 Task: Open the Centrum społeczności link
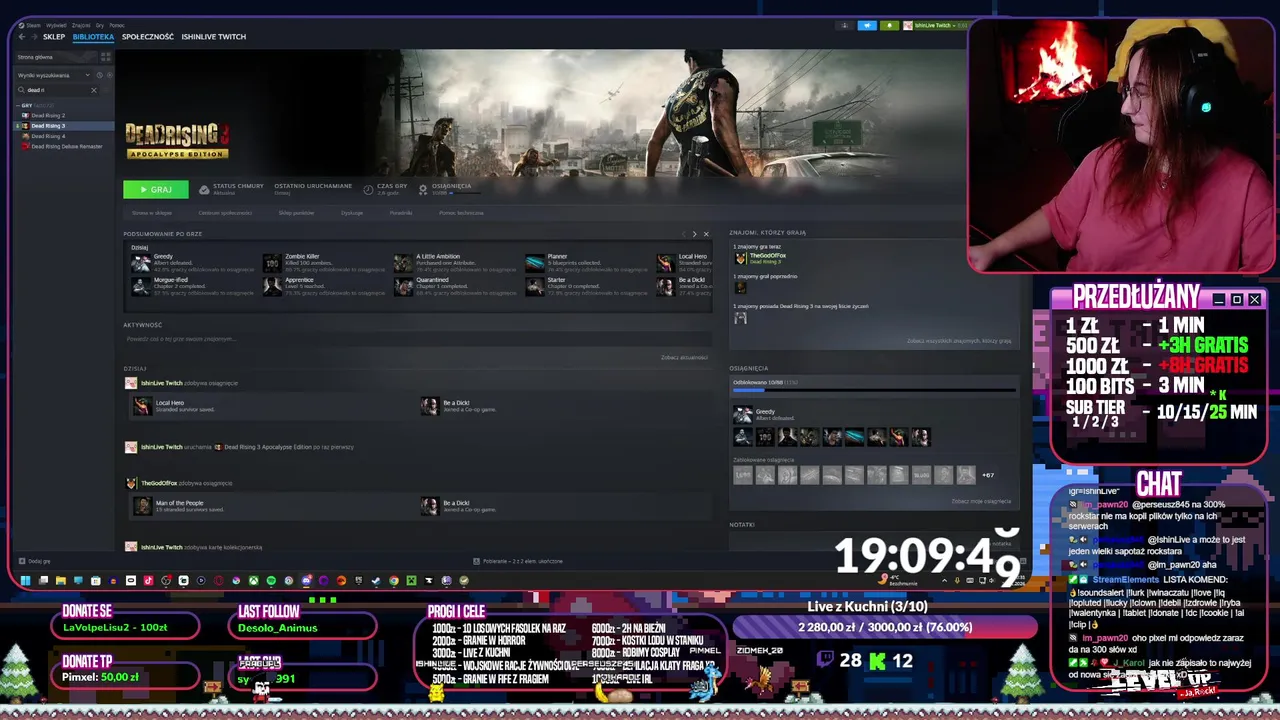point(225,213)
